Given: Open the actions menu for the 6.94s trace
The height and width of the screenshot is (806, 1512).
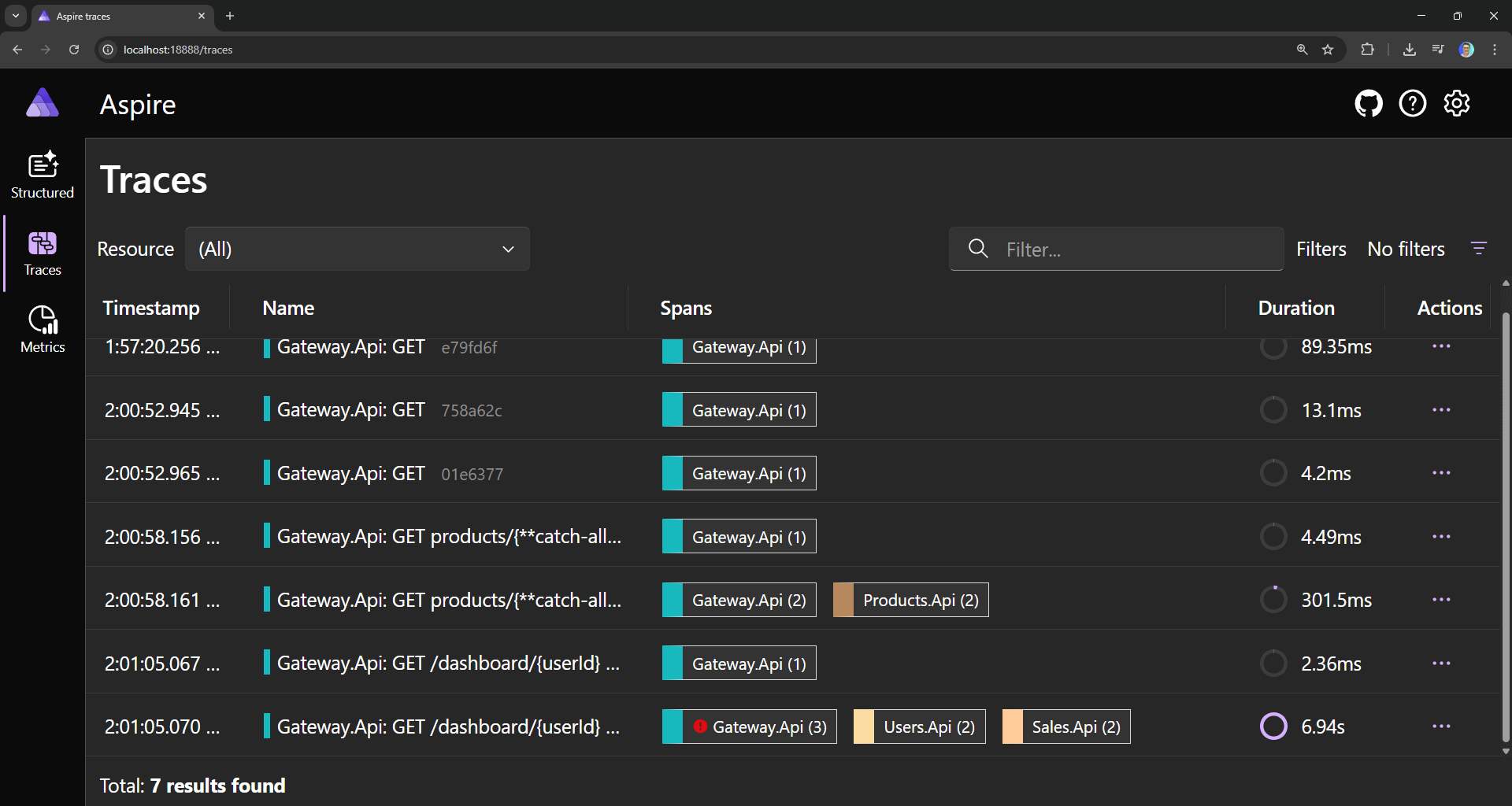Looking at the screenshot, I should click(x=1442, y=726).
